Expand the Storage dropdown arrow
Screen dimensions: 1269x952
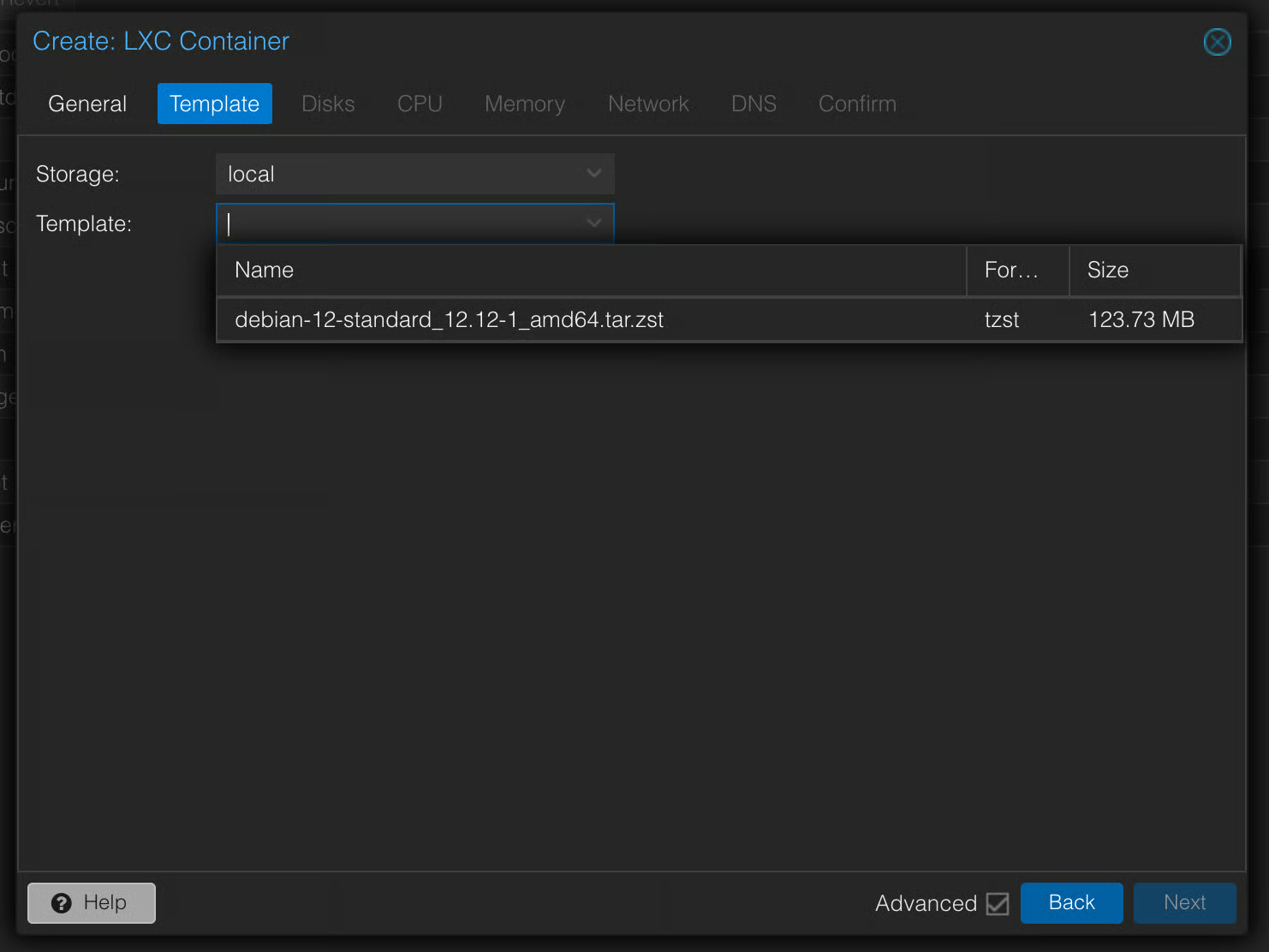pyautogui.click(x=593, y=174)
